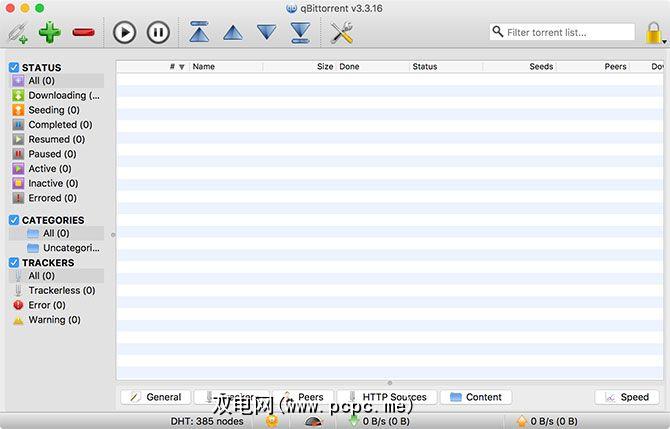Image resolution: width=670 pixels, height=429 pixels.
Task: Move torrent down in queue
Action: (x=267, y=32)
